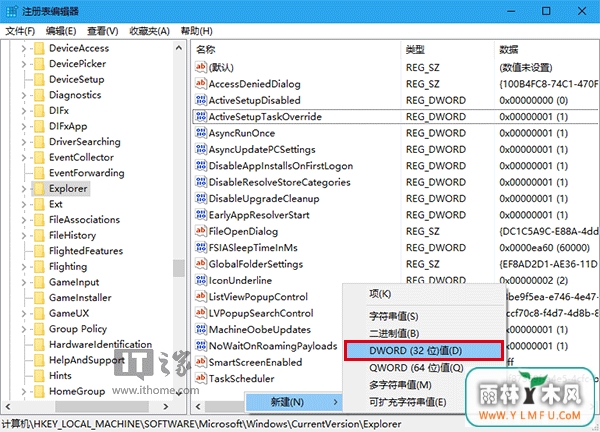This screenshot has height=432, width=600.
Task: Click the DisableAppInstallsOnFirstLogon DWORD icon
Action: 201,166
